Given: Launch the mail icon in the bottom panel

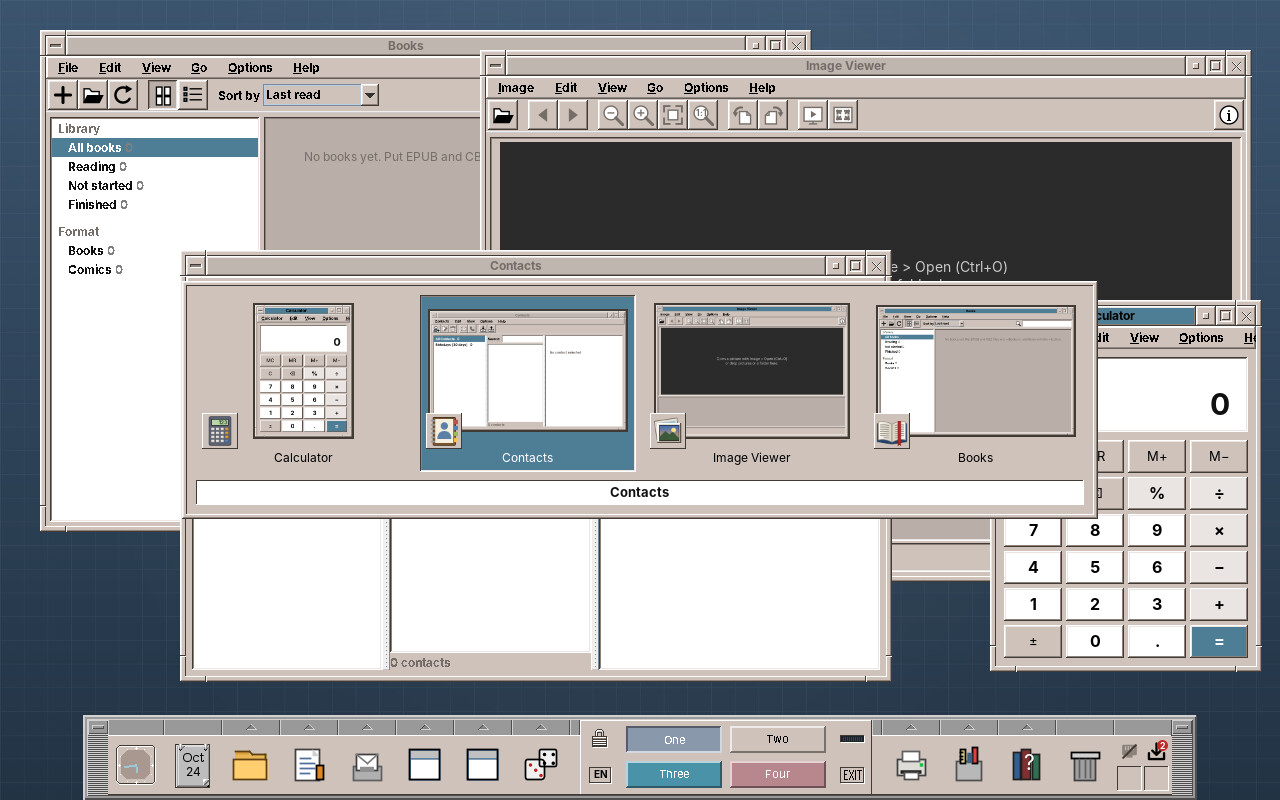Looking at the screenshot, I should click(x=367, y=765).
